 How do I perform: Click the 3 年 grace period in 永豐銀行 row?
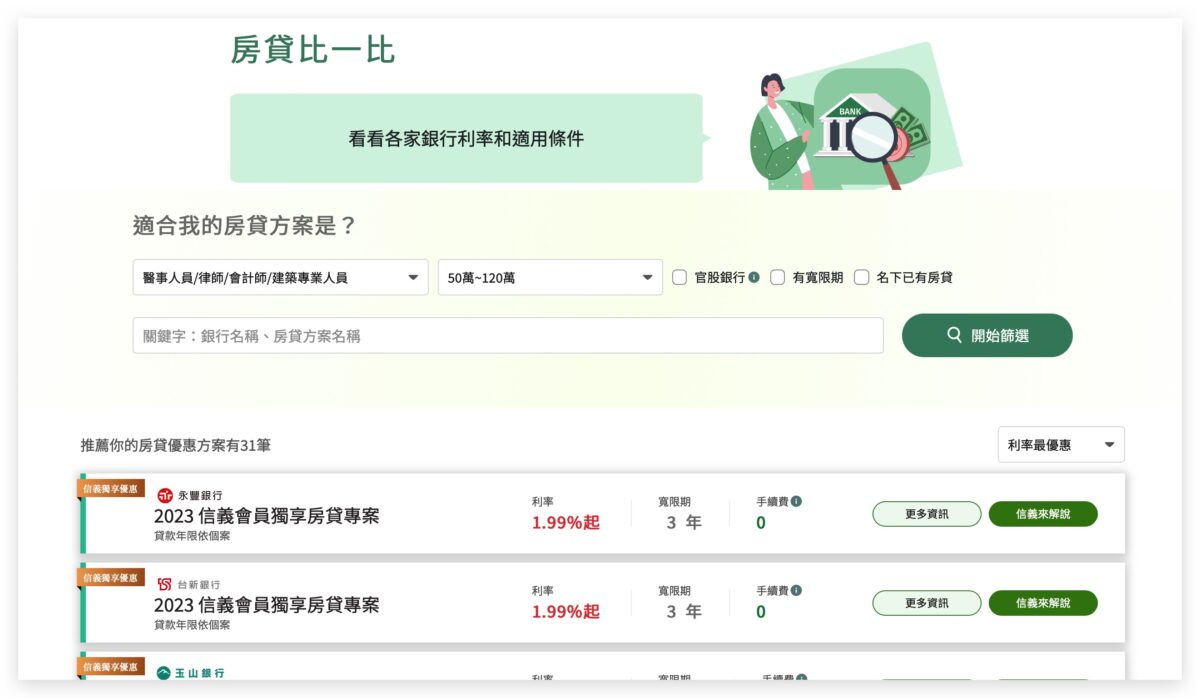[684, 523]
